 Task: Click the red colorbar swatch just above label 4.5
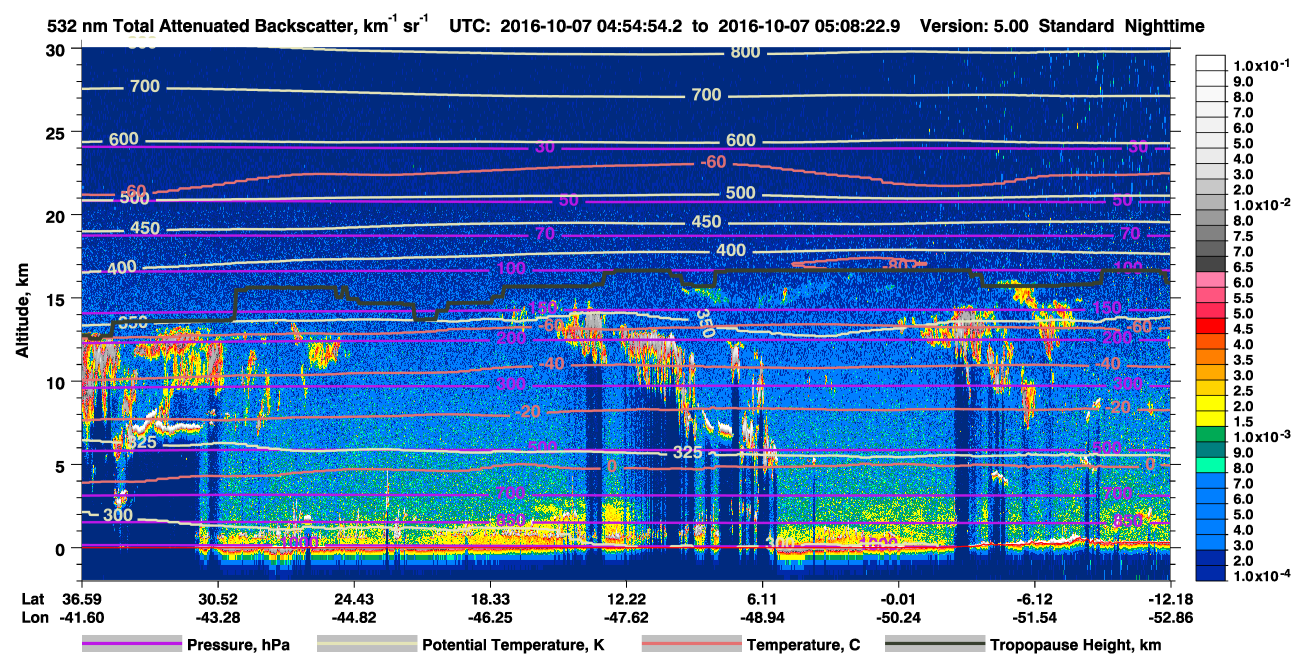click(1211, 325)
